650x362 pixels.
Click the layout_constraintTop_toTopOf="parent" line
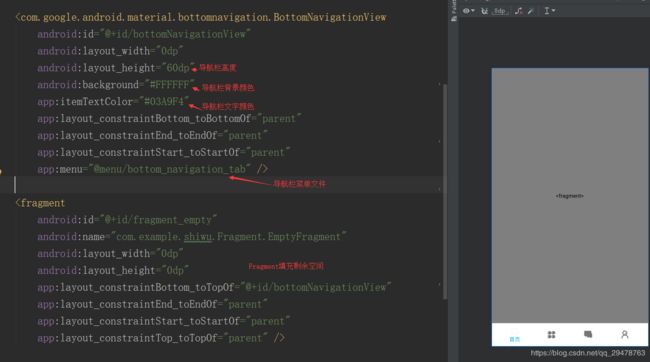161,338
